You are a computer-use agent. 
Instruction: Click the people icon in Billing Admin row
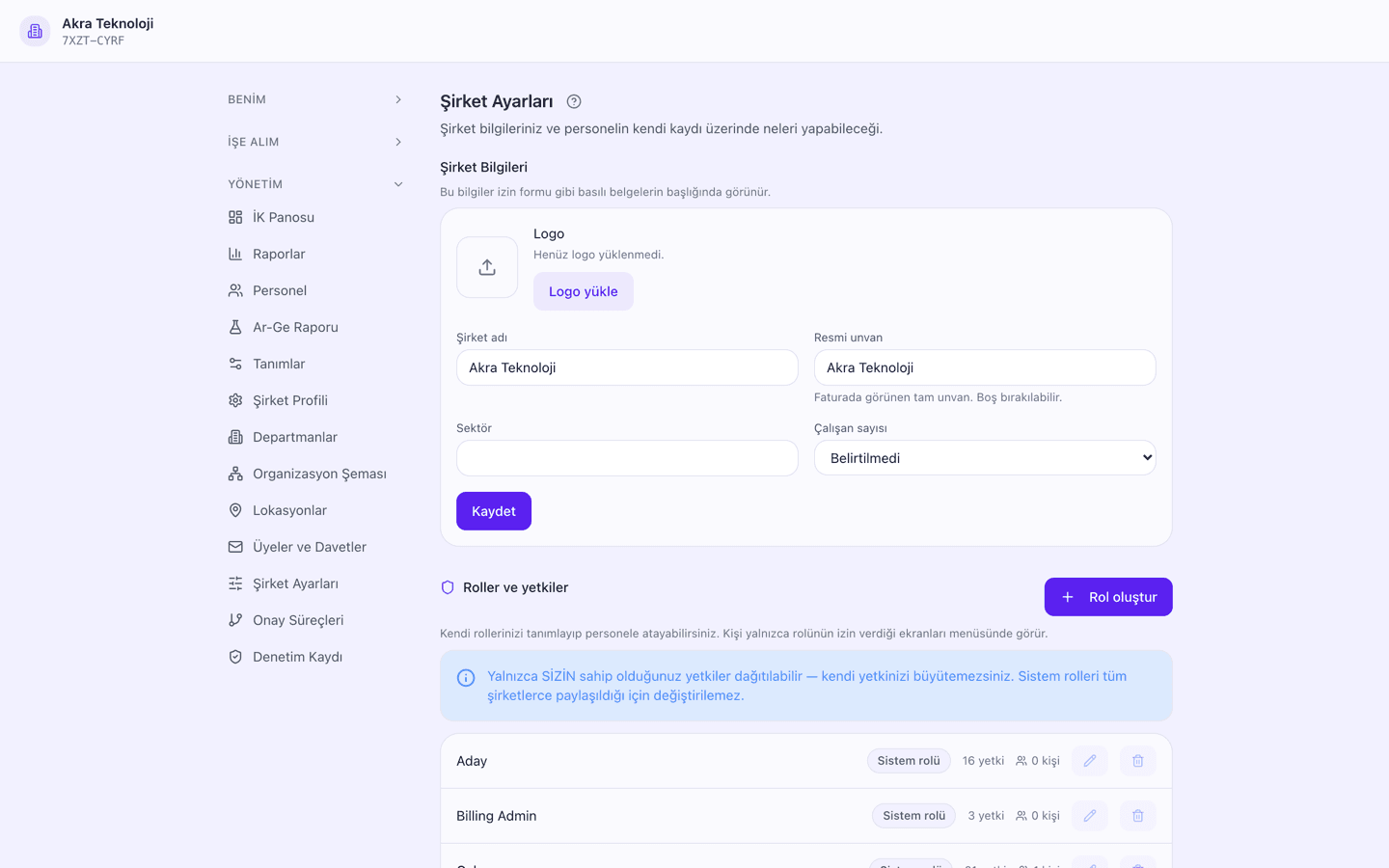(x=1021, y=816)
